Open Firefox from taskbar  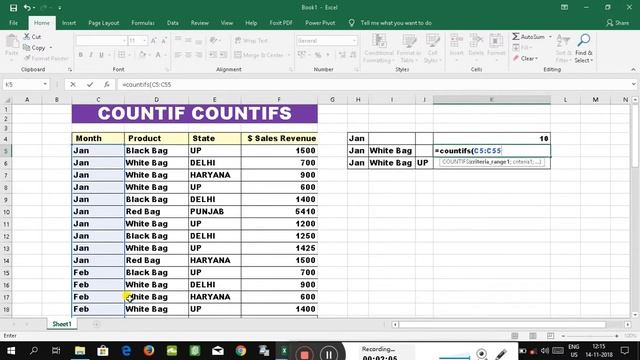[149, 351]
